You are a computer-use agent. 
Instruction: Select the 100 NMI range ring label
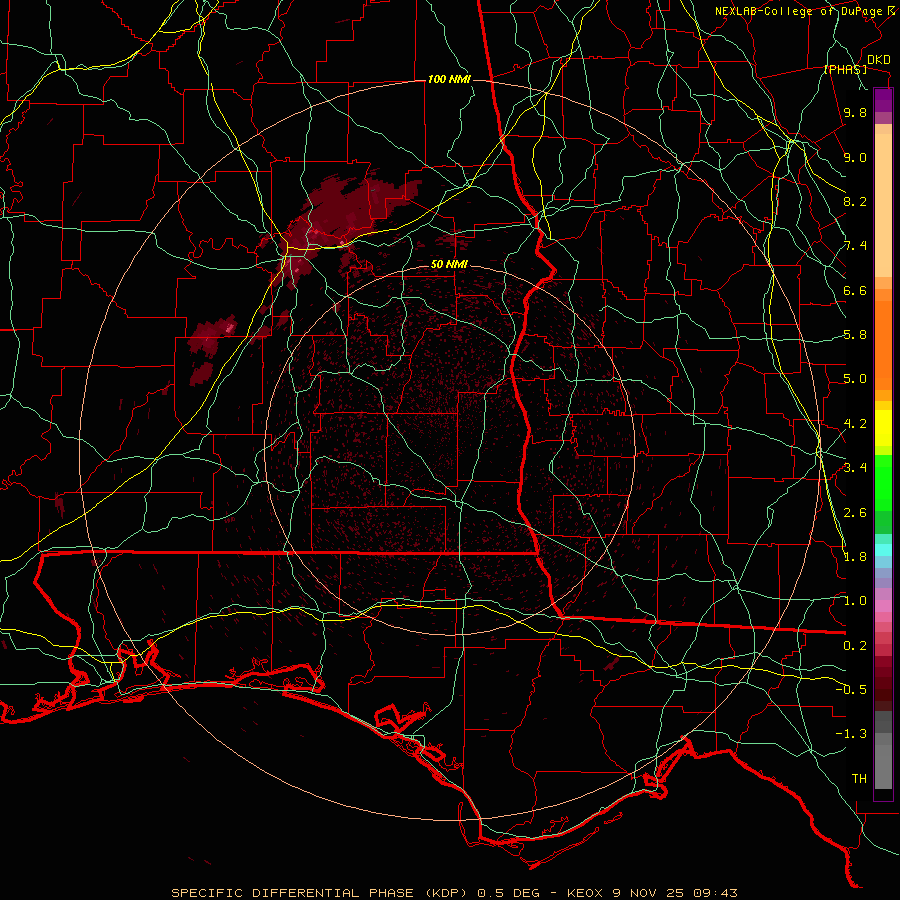pyautogui.click(x=449, y=79)
